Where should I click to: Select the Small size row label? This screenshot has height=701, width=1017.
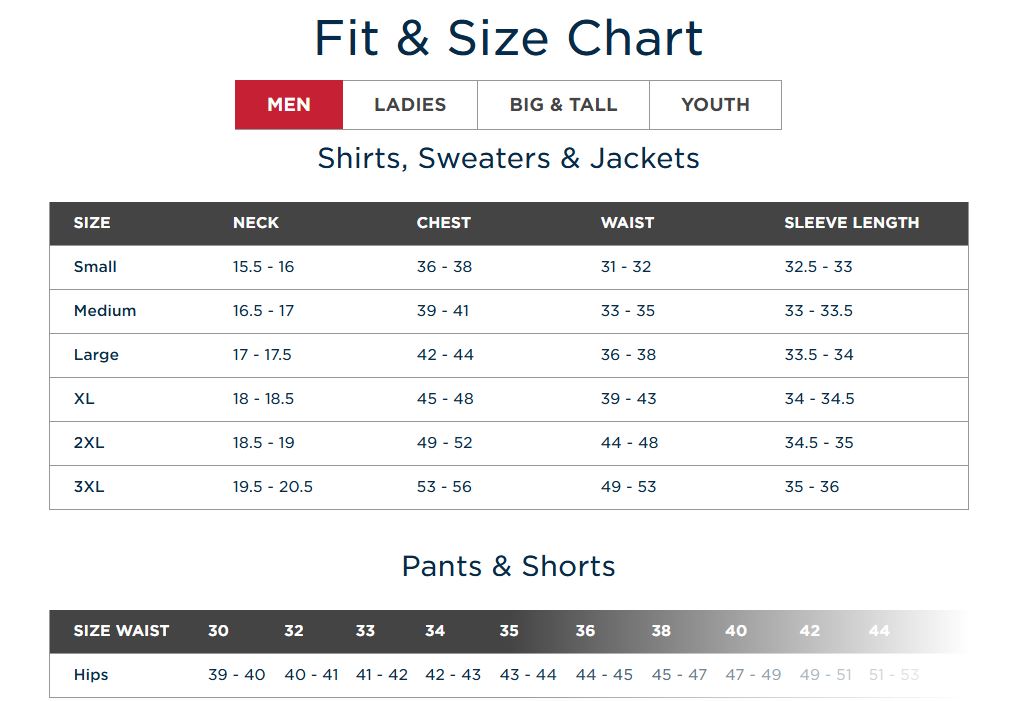pos(95,267)
